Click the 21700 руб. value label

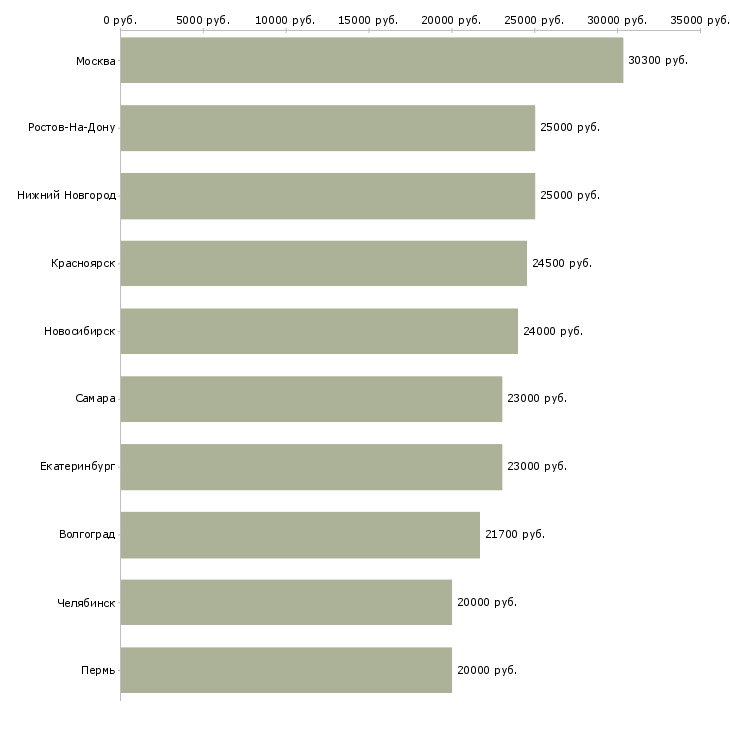point(514,535)
